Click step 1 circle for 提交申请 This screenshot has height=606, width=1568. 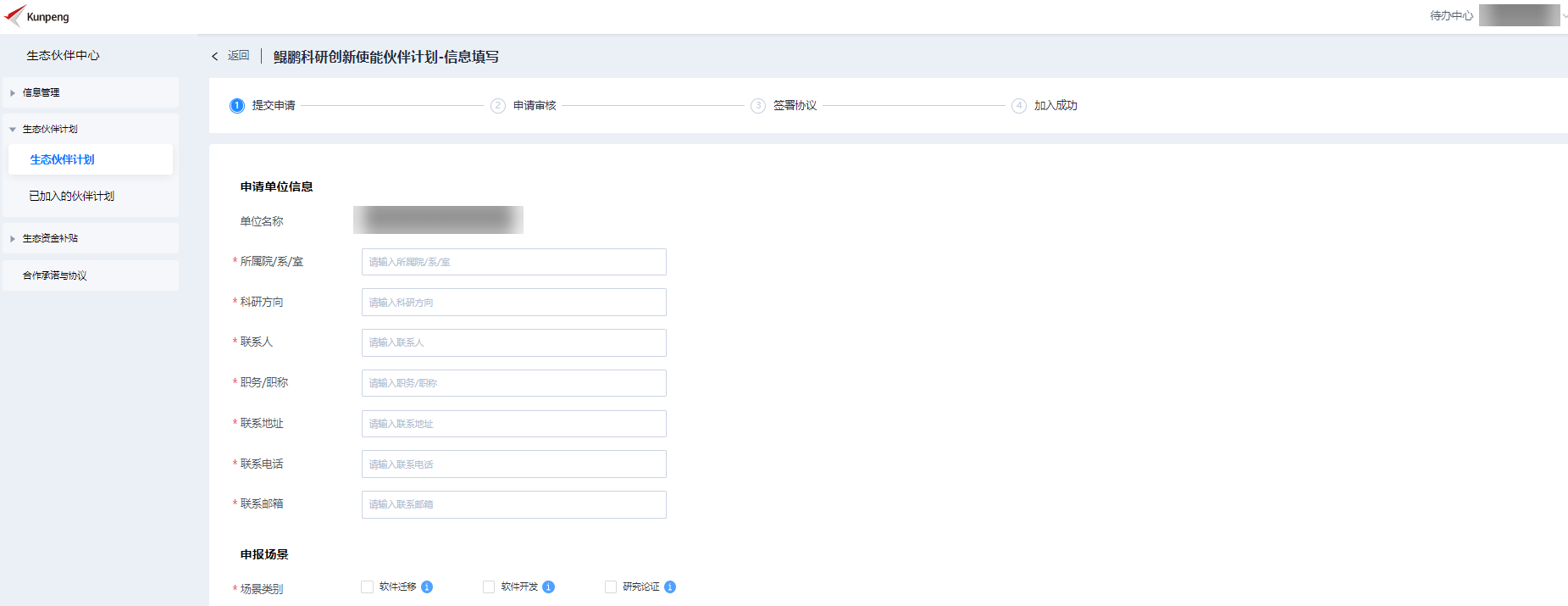tap(237, 105)
